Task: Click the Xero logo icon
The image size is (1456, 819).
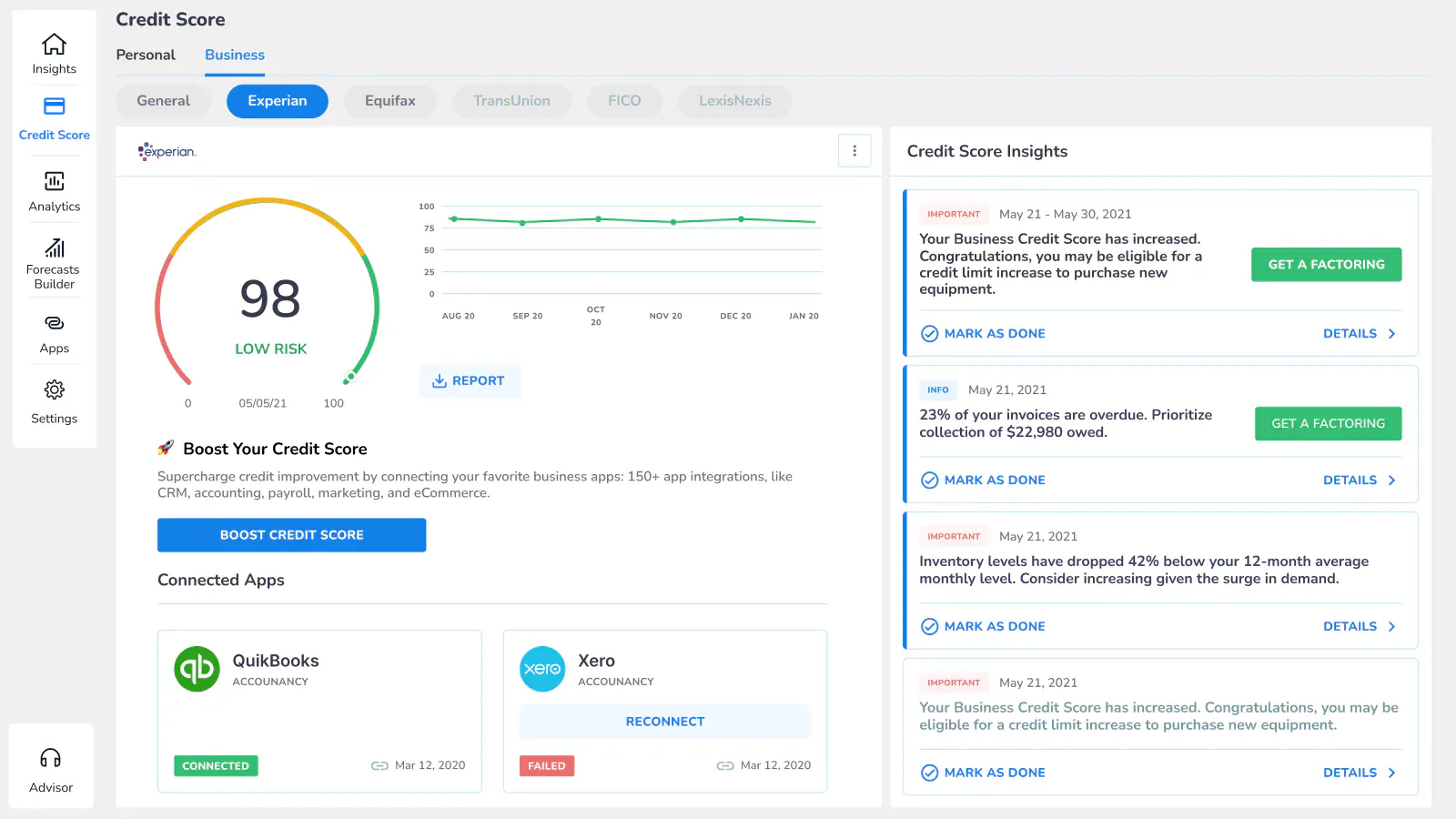Action: coord(542,669)
